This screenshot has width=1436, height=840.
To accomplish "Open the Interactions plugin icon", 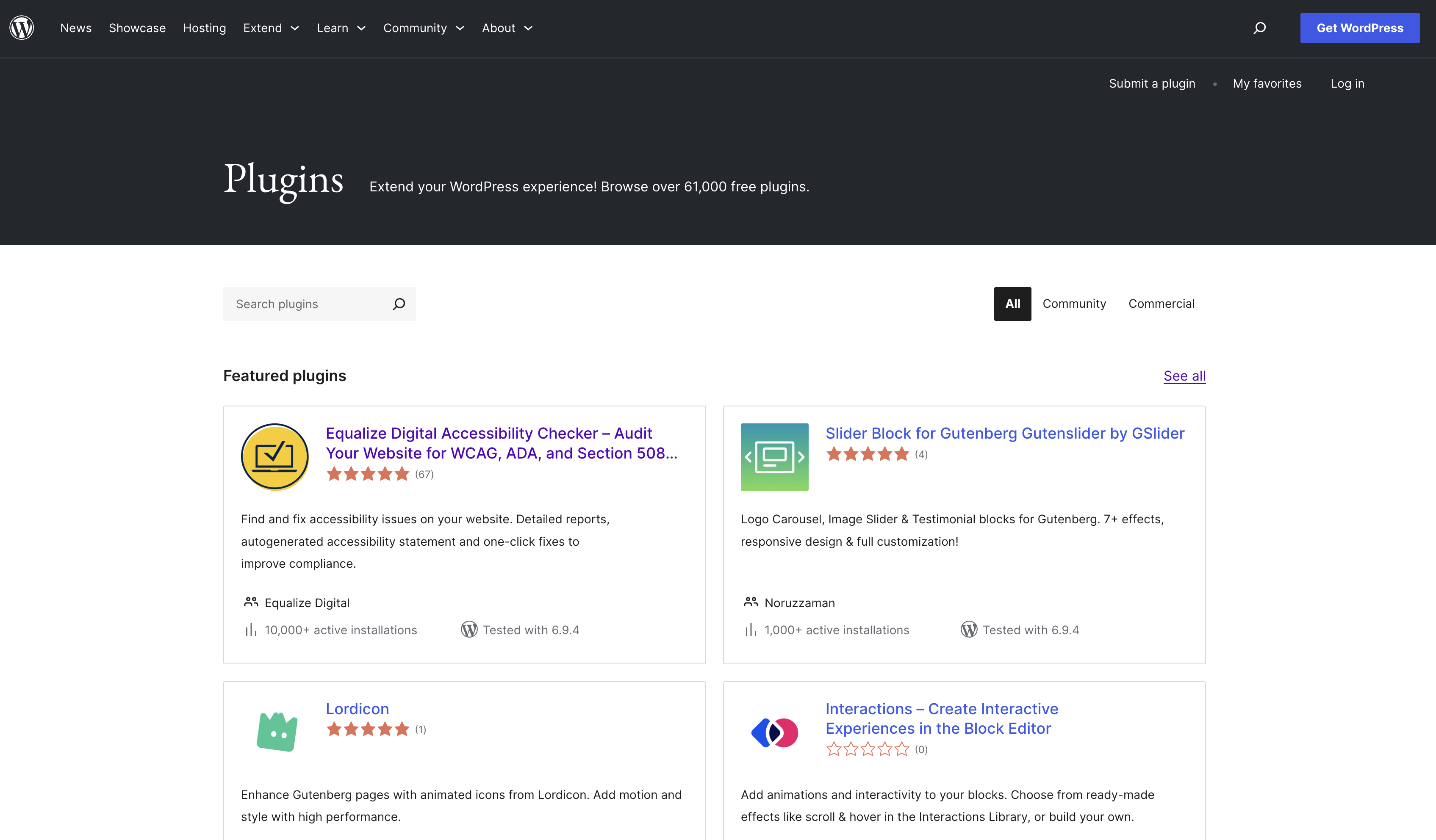I will (x=774, y=732).
